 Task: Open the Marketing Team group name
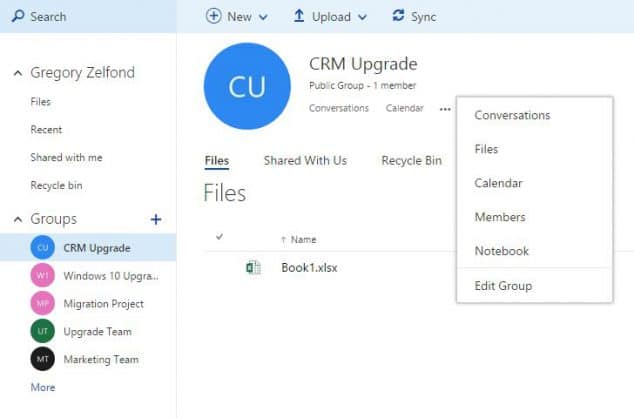[101, 360]
